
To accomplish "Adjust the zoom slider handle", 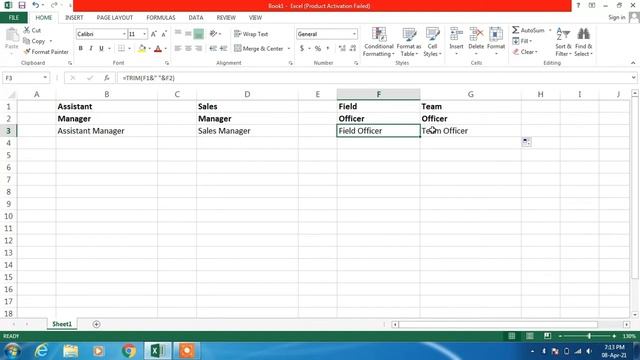I will (589, 336).
